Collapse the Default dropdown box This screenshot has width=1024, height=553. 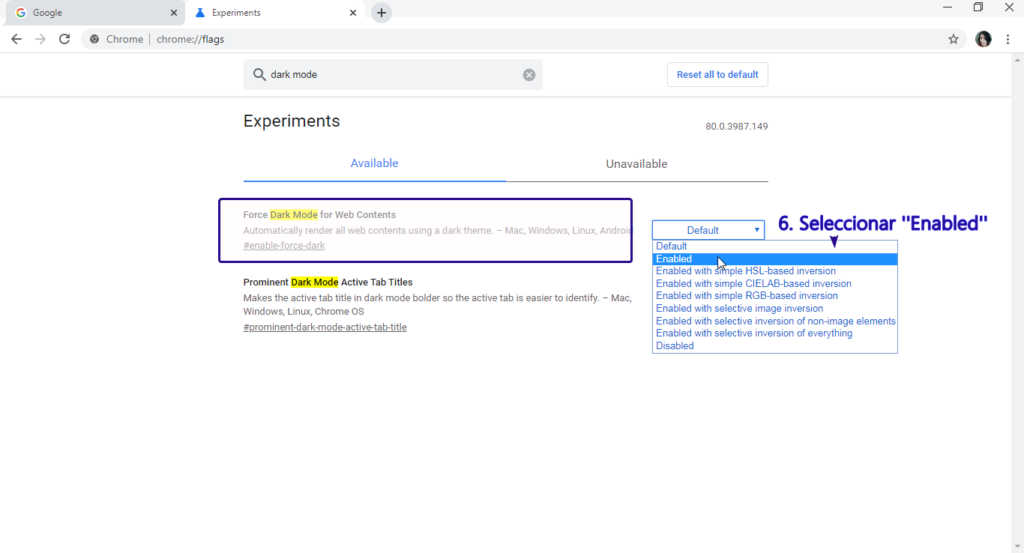708,230
